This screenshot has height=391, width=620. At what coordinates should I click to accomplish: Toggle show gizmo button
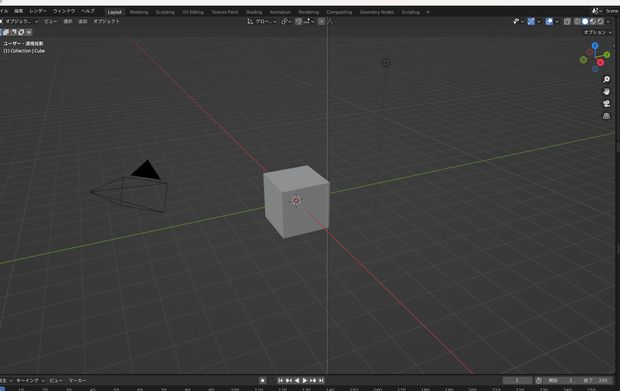point(531,21)
